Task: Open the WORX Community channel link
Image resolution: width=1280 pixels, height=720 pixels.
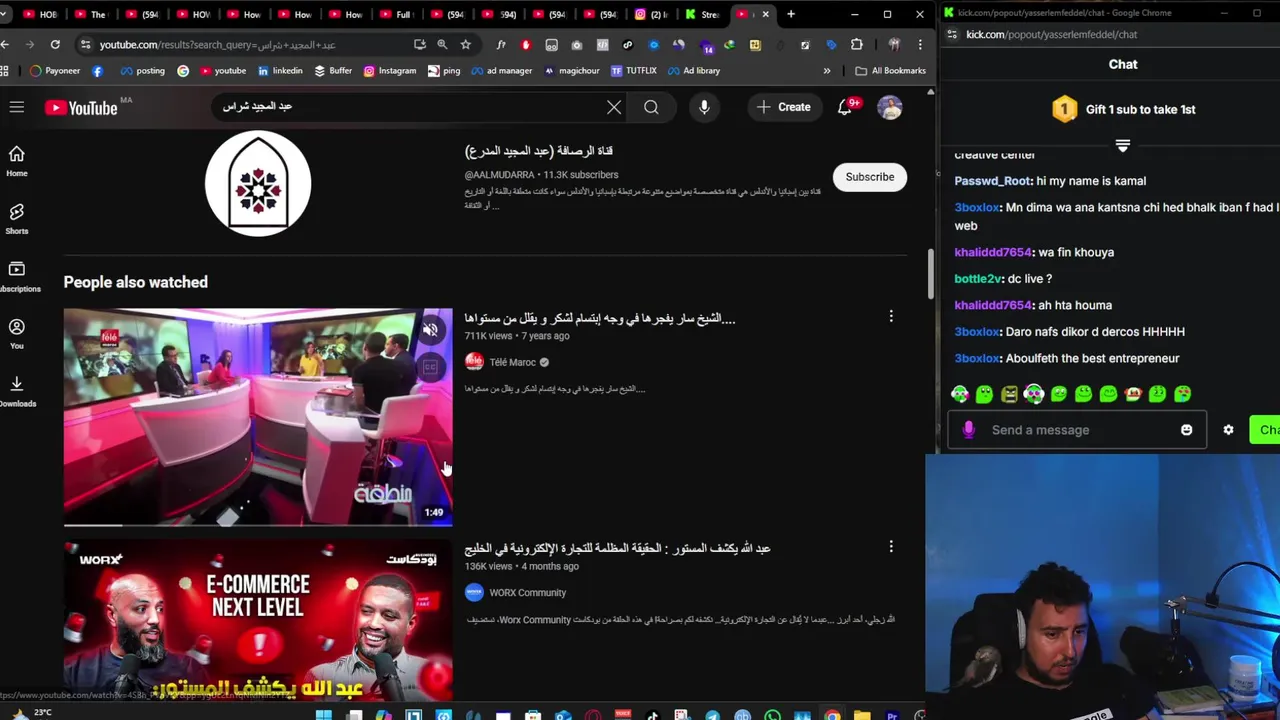Action: (527, 592)
